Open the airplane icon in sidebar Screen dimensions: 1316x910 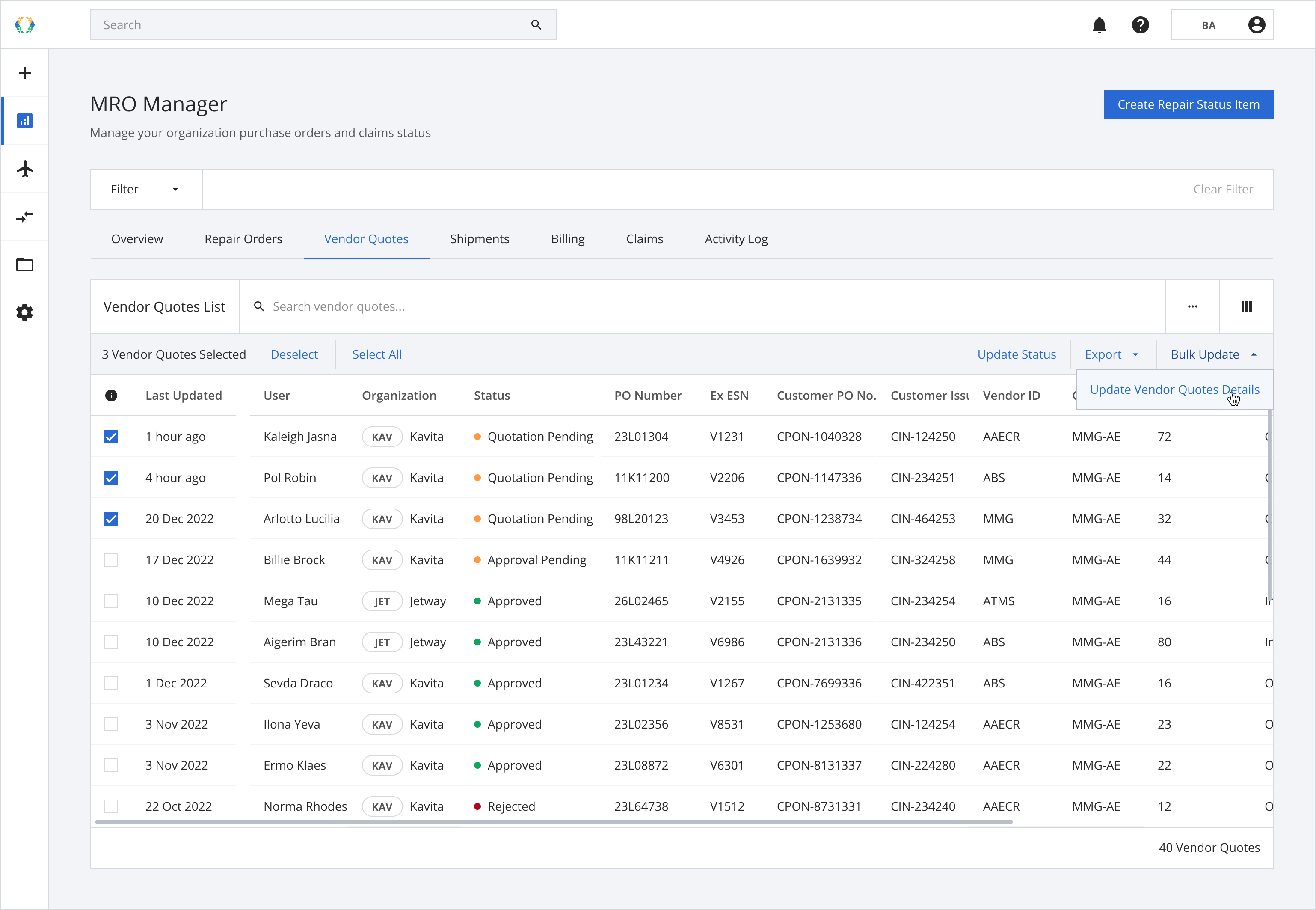point(24,169)
